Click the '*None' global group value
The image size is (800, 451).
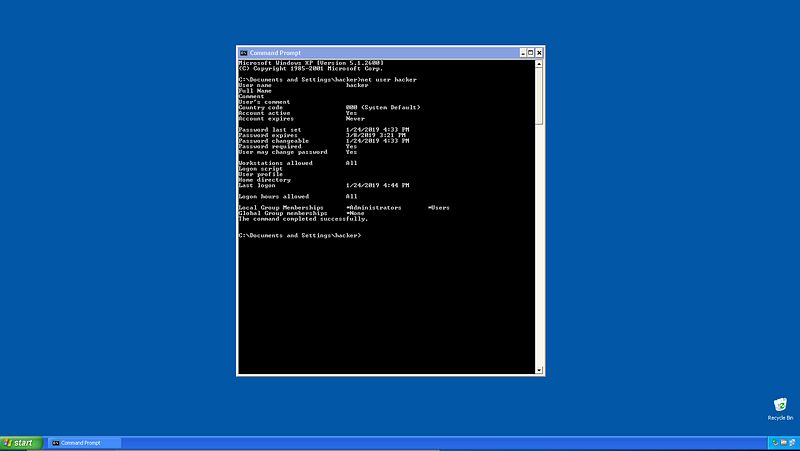[355, 213]
